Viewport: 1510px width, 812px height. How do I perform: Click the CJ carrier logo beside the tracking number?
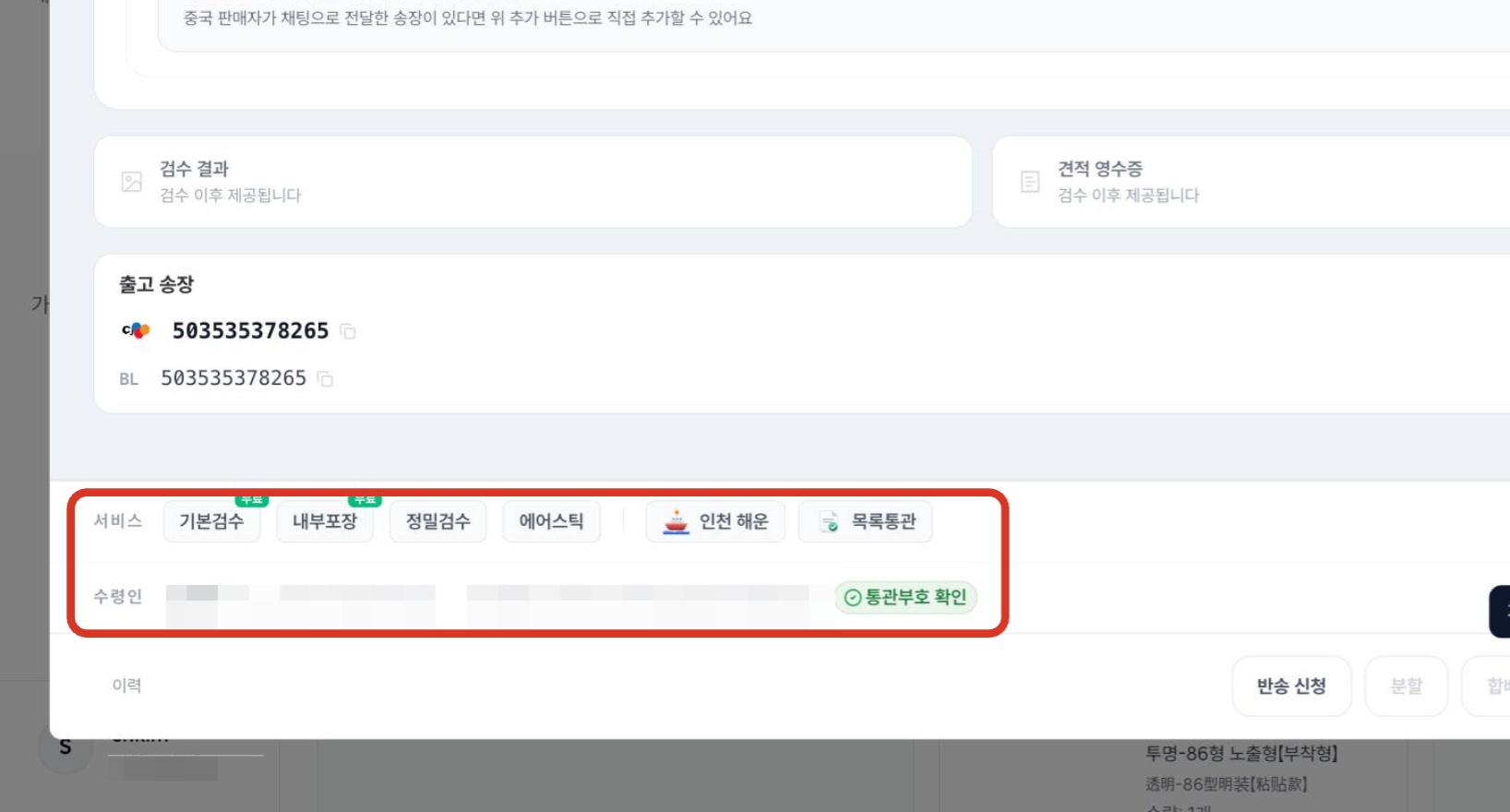tap(136, 330)
